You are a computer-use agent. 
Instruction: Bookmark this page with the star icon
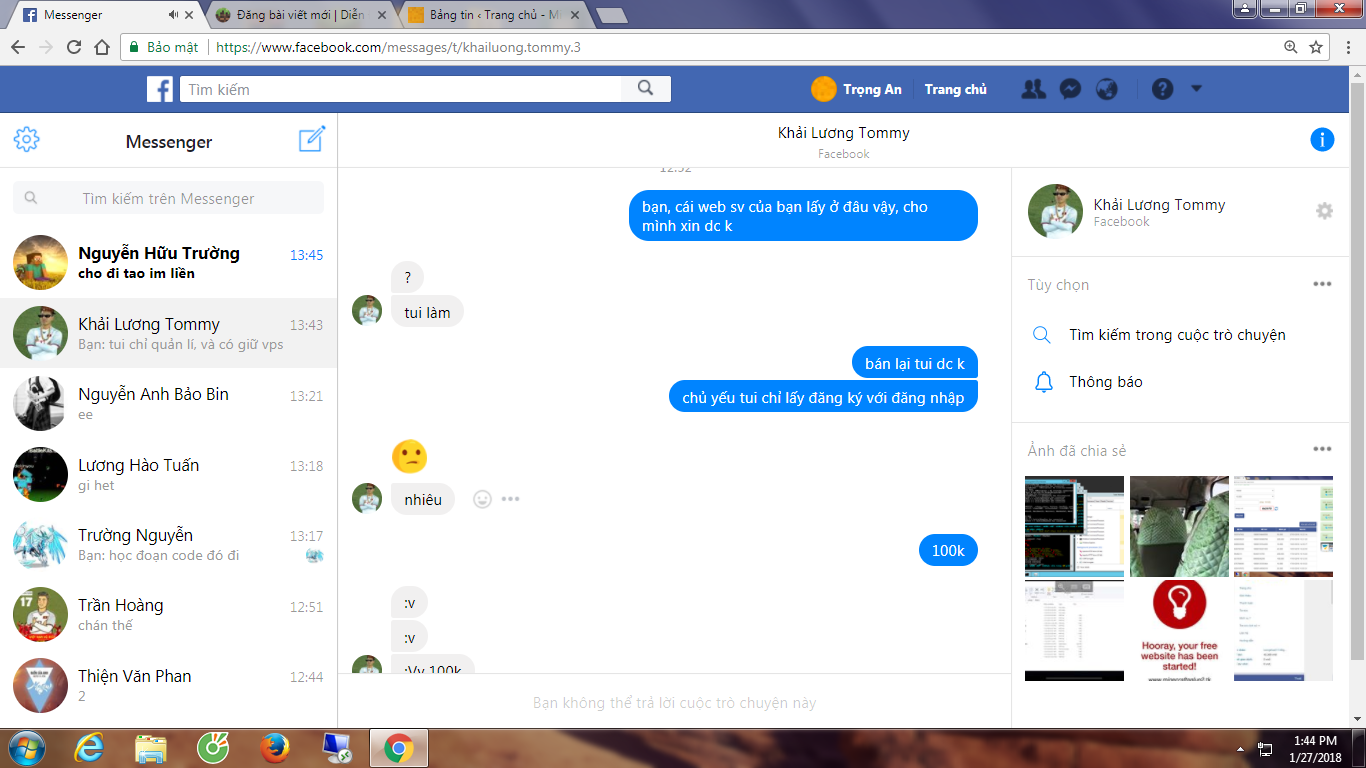pyautogui.click(x=1316, y=47)
